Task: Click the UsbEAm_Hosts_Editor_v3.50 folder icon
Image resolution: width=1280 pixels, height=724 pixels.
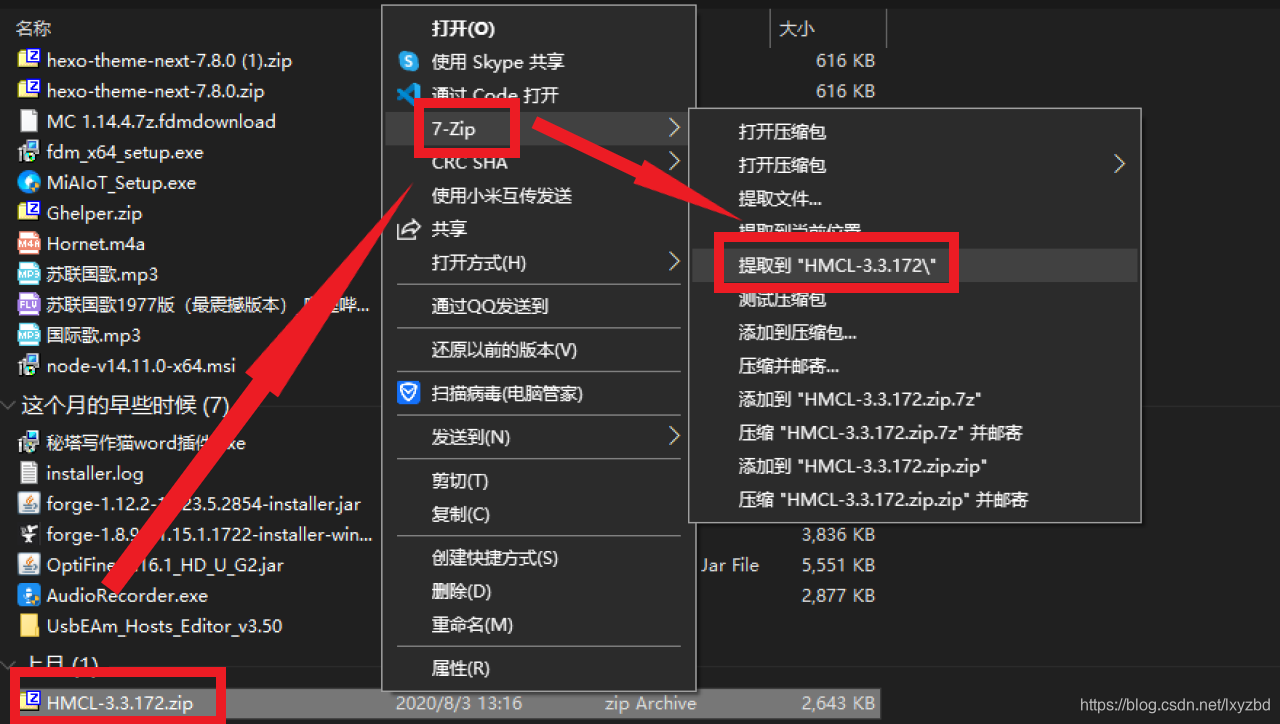Action: pos(29,626)
